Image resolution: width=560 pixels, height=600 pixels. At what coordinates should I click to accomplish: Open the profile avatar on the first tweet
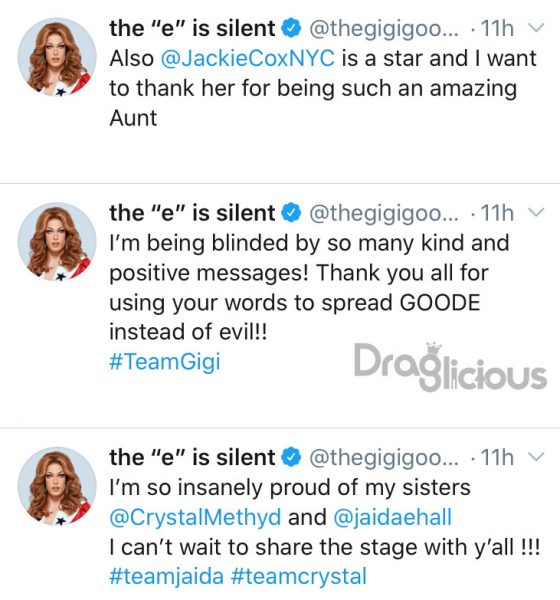click(57, 57)
